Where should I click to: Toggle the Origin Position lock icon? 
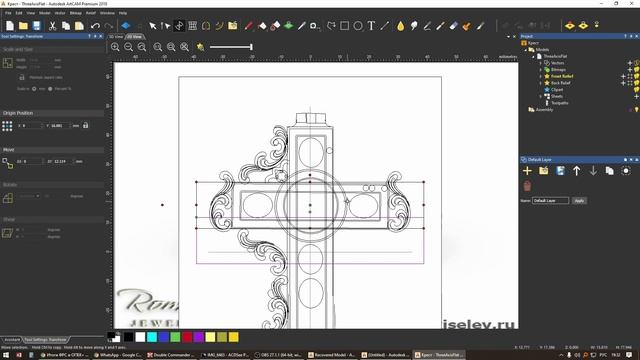(x=86, y=125)
